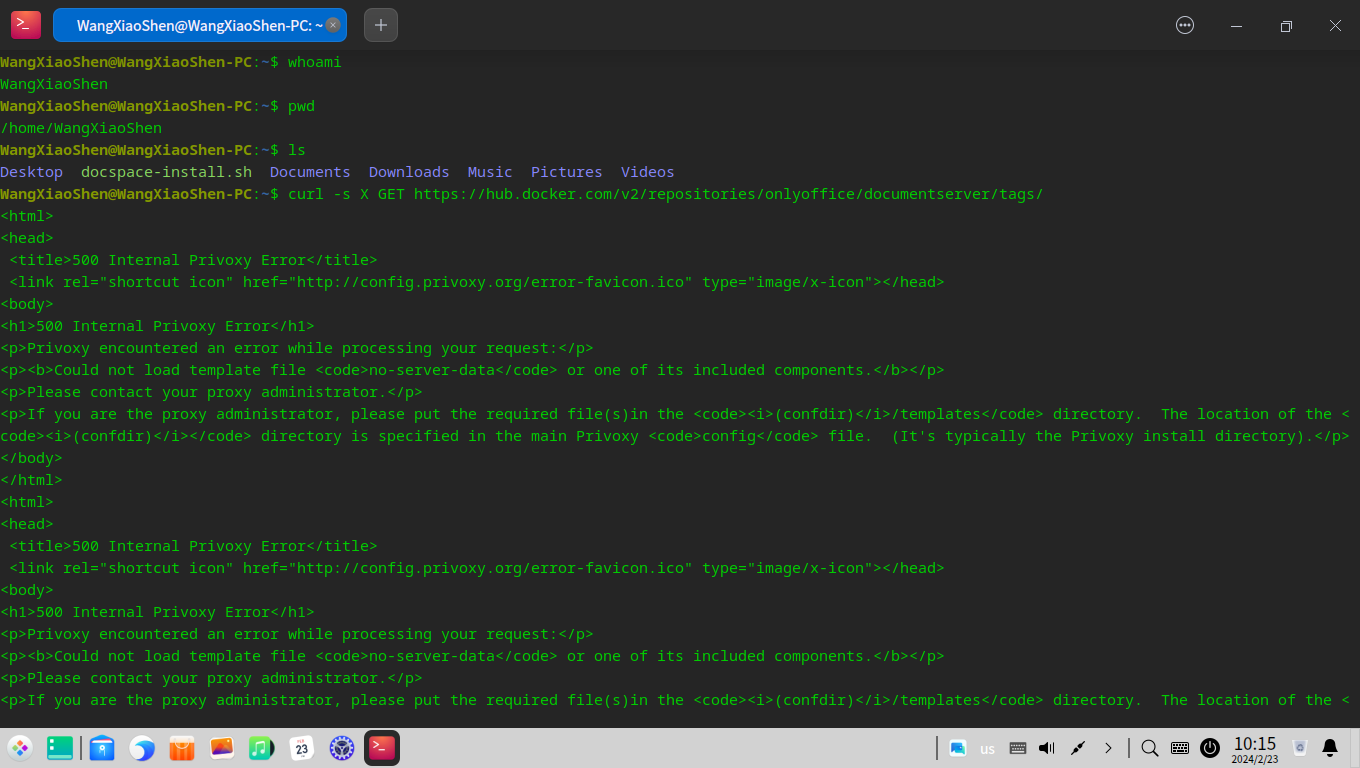Open the terminal main menu (three dots)

click(x=1185, y=26)
